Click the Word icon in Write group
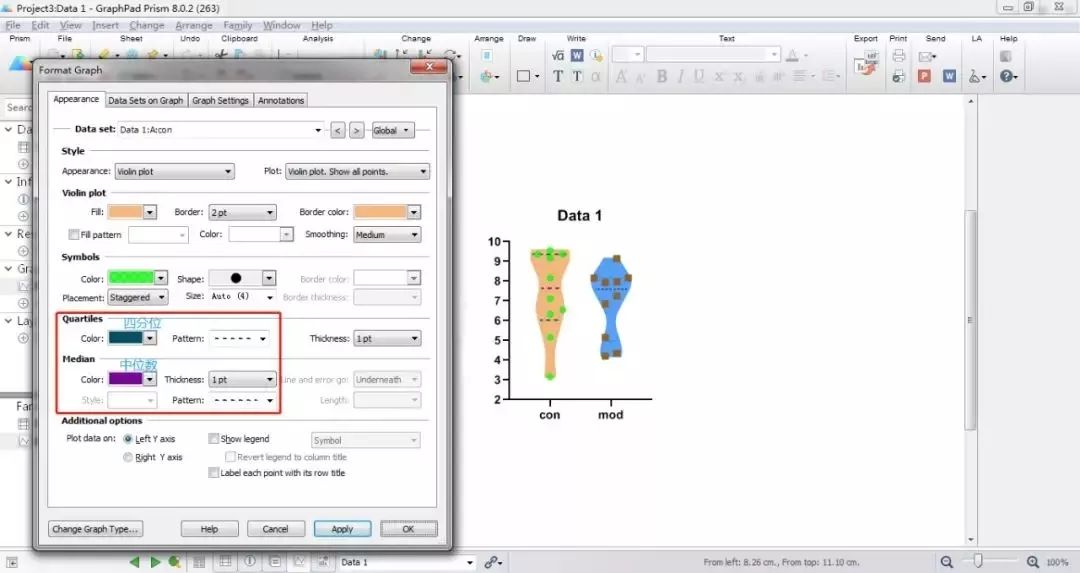This screenshot has height=573, width=1080. (577, 56)
